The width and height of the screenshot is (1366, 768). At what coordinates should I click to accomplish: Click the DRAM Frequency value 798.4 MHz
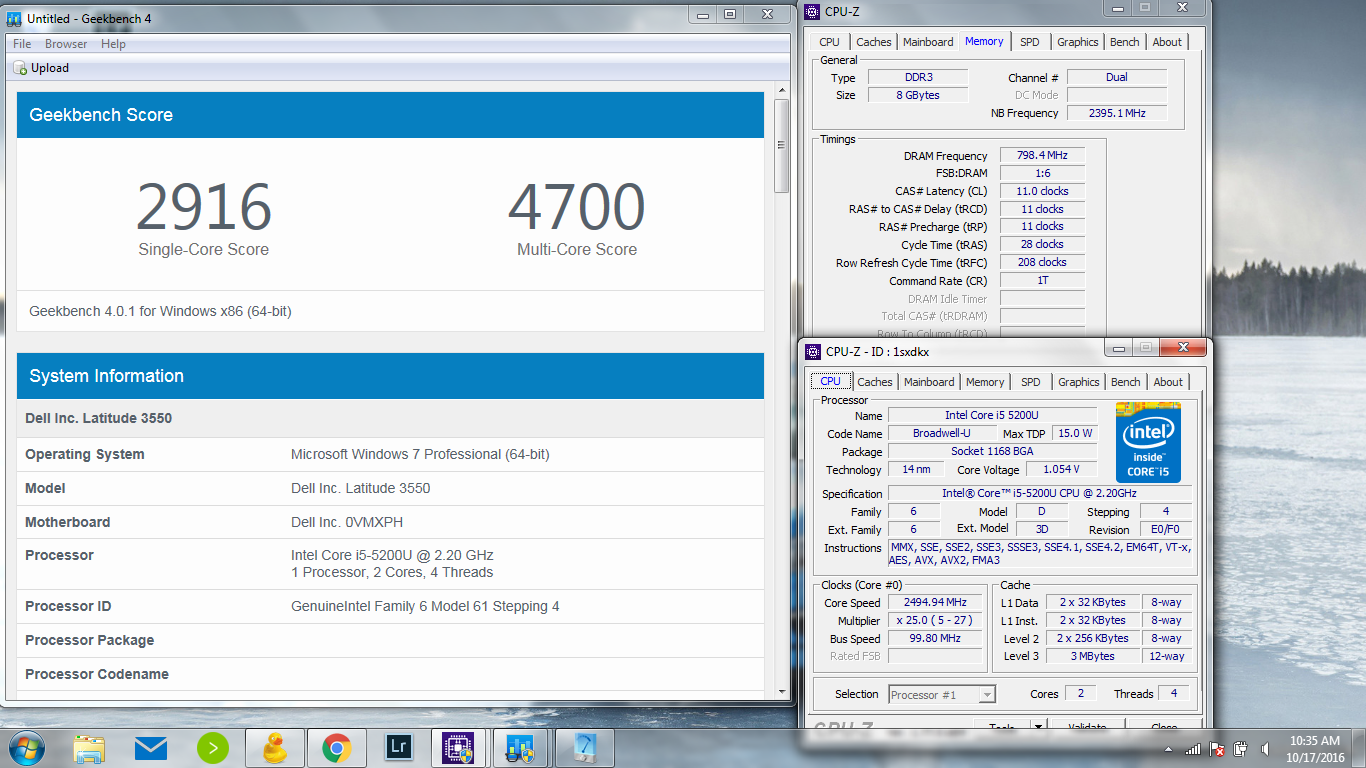[x=1042, y=155]
